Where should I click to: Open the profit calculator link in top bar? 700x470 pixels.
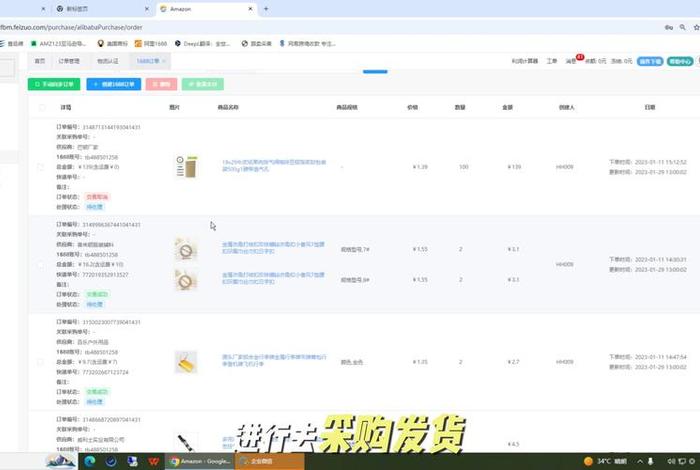[x=525, y=61]
